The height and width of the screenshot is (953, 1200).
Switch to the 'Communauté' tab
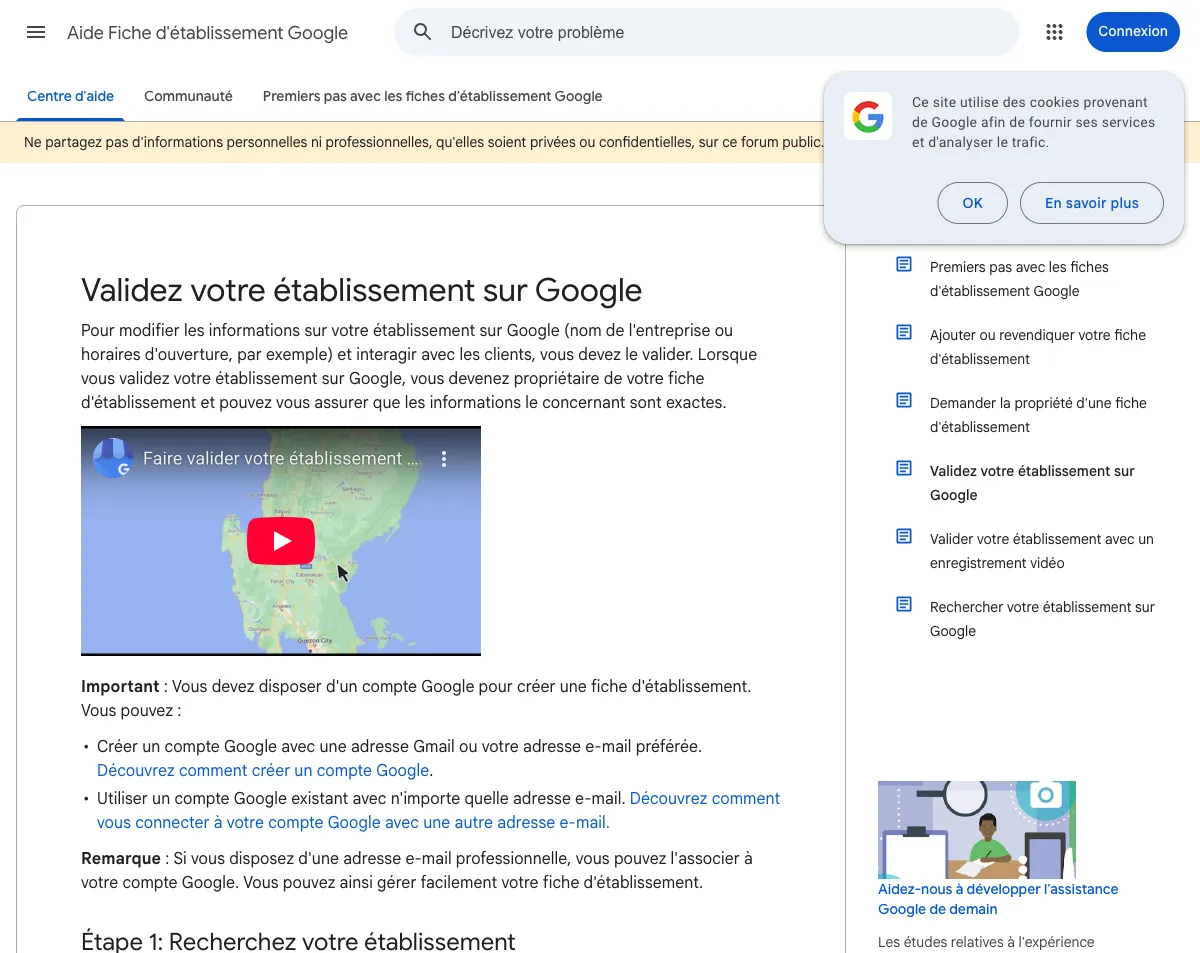(188, 96)
